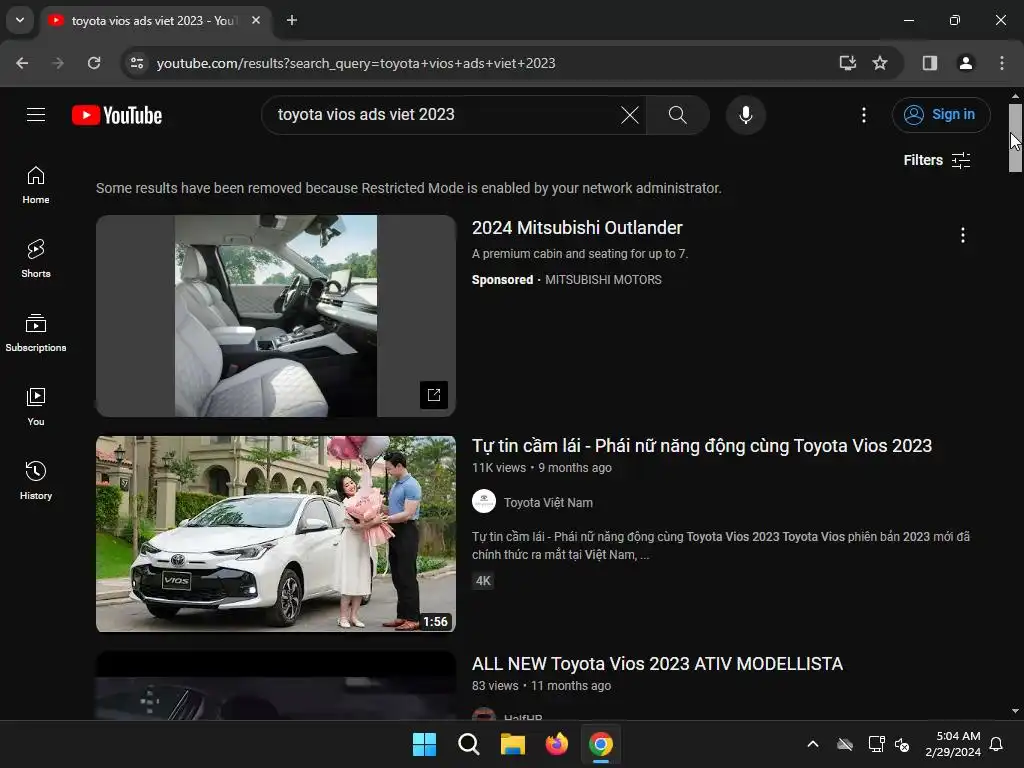This screenshot has height=768, width=1024.
Task: Toggle the Chrome side panel
Action: (929, 63)
